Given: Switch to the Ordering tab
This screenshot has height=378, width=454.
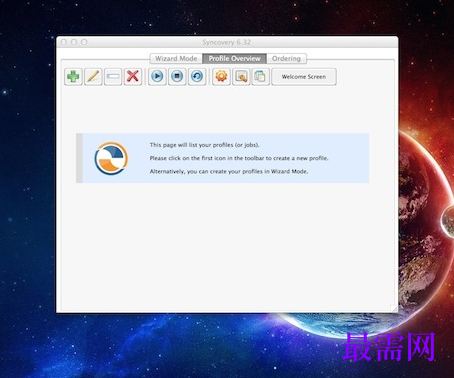Looking at the screenshot, I should [x=286, y=58].
